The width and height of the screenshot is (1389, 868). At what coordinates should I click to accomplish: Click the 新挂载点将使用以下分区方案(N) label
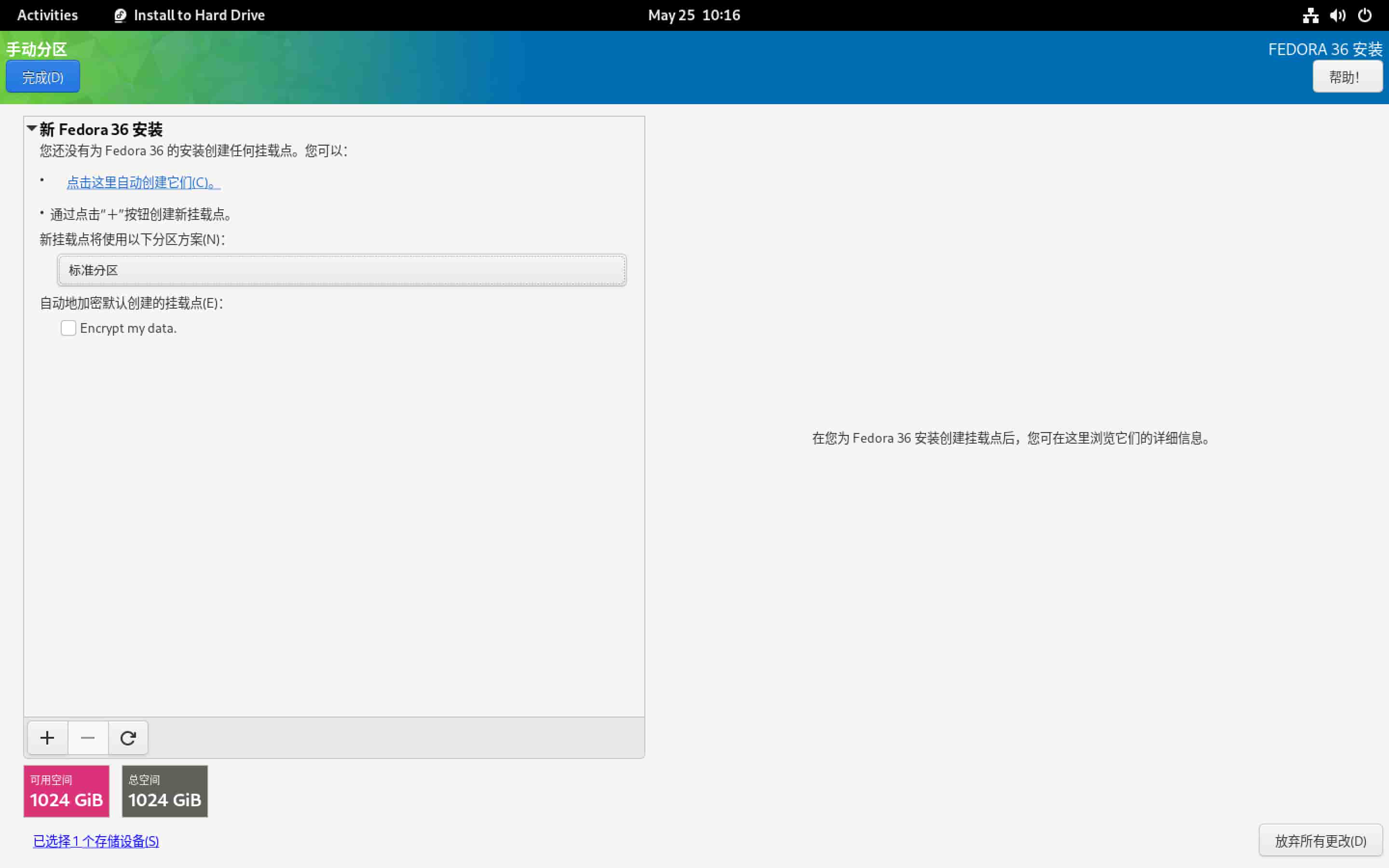133,239
